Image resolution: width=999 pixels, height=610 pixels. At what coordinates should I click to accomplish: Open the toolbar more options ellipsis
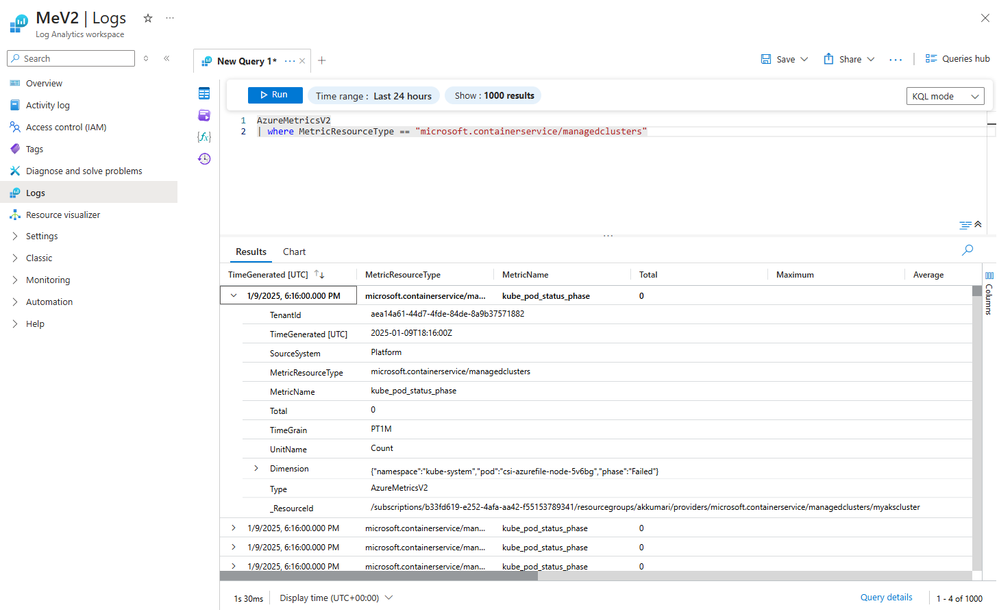(x=895, y=59)
